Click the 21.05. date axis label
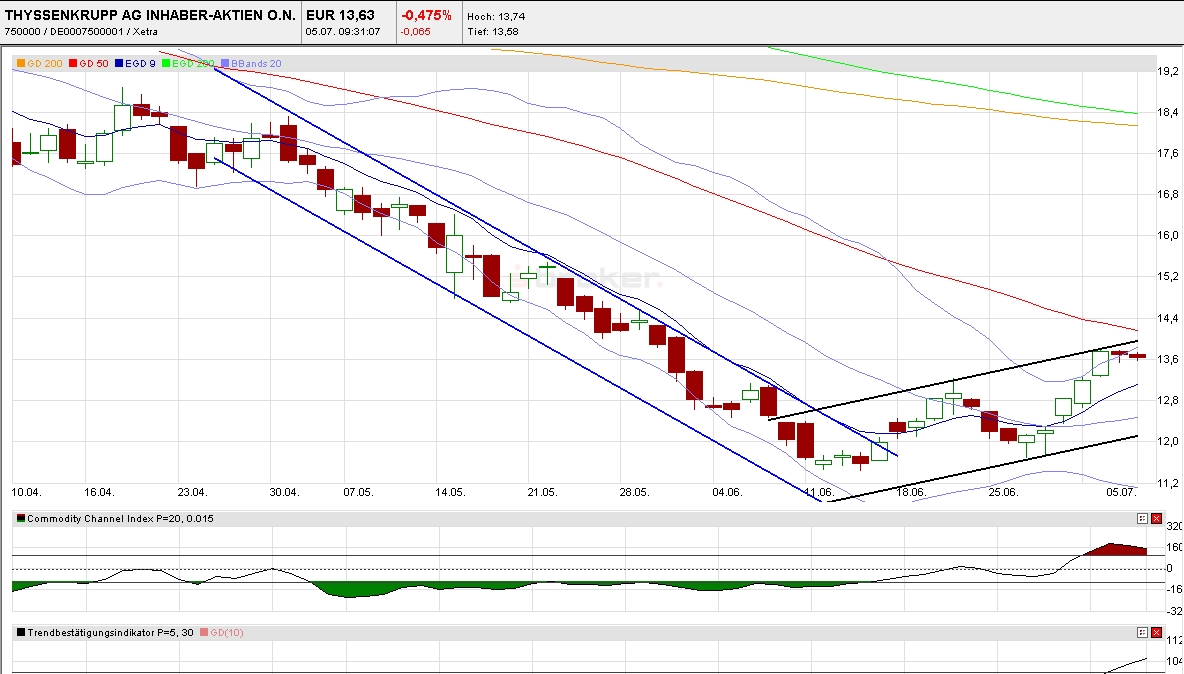 pos(542,492)
